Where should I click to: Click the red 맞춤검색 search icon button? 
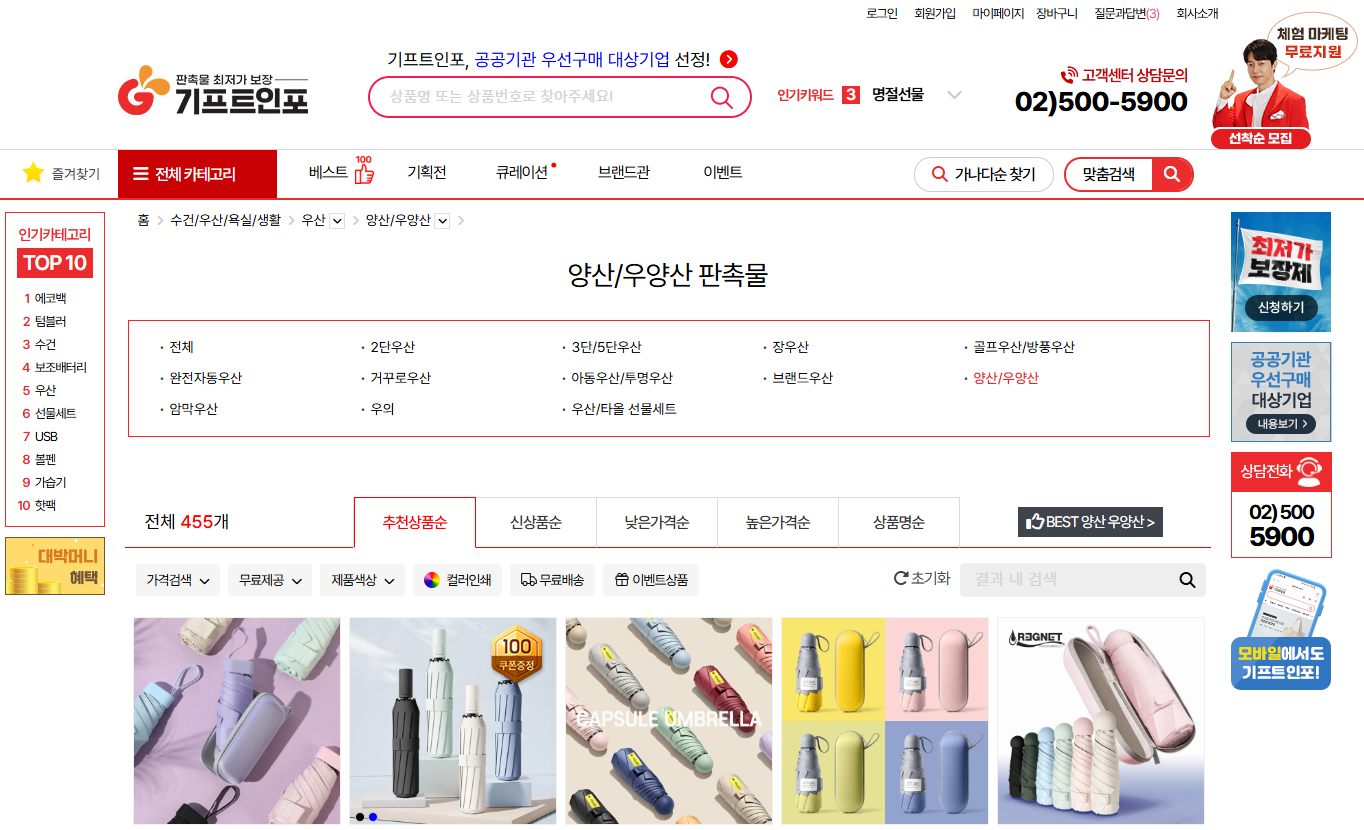pos(1172,174)
